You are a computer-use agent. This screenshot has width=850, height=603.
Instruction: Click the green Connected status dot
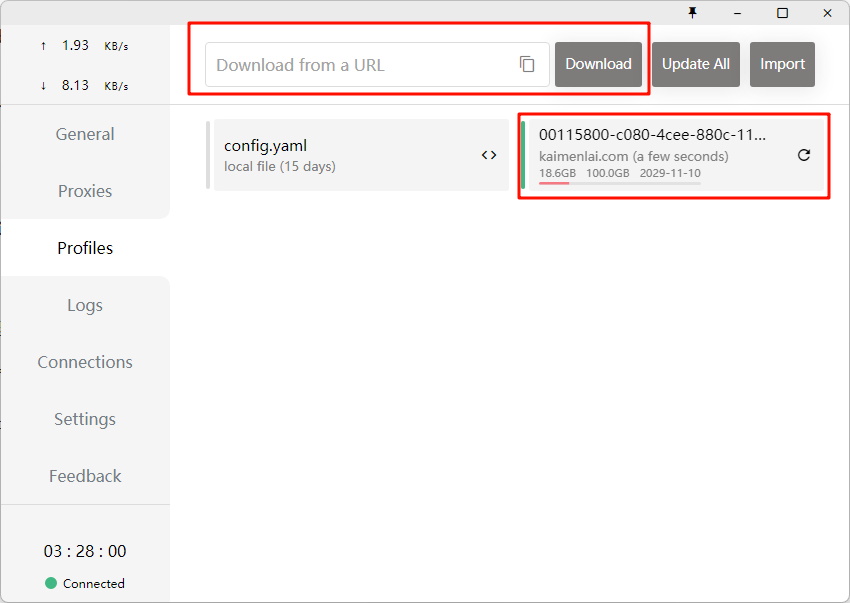point(51,583)
